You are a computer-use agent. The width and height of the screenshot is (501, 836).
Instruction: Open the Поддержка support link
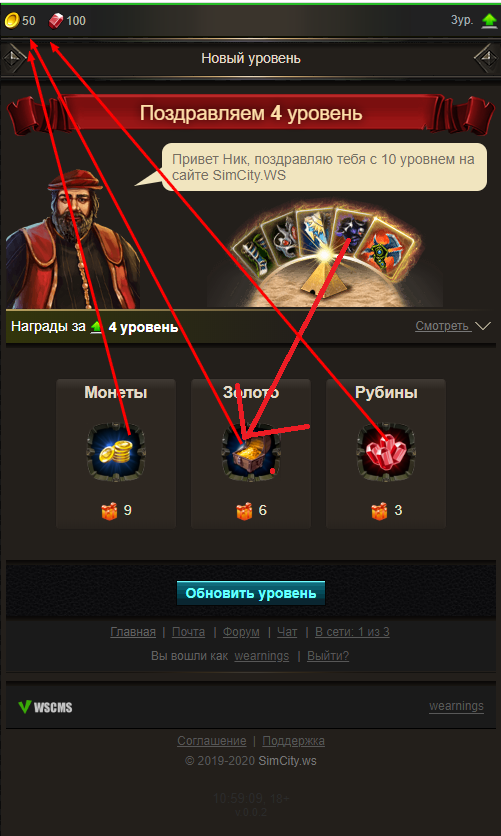point(293,741)
